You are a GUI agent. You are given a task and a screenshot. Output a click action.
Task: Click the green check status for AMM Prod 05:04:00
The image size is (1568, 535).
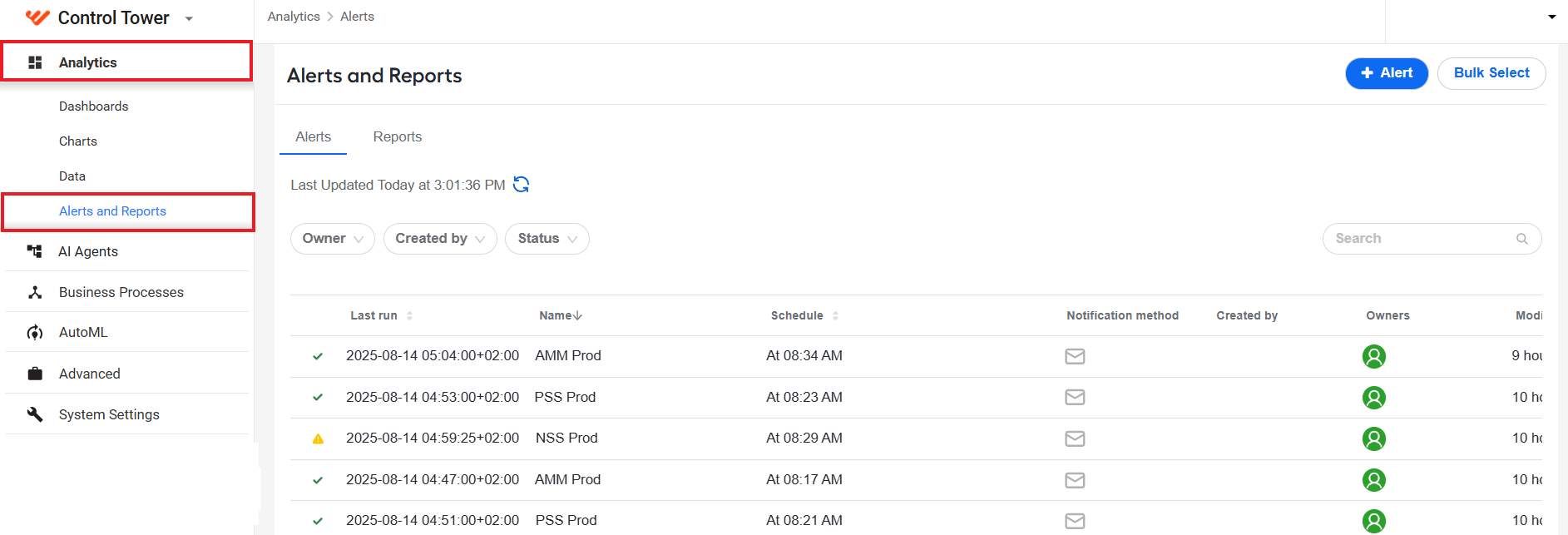click(x=318, y=356)
